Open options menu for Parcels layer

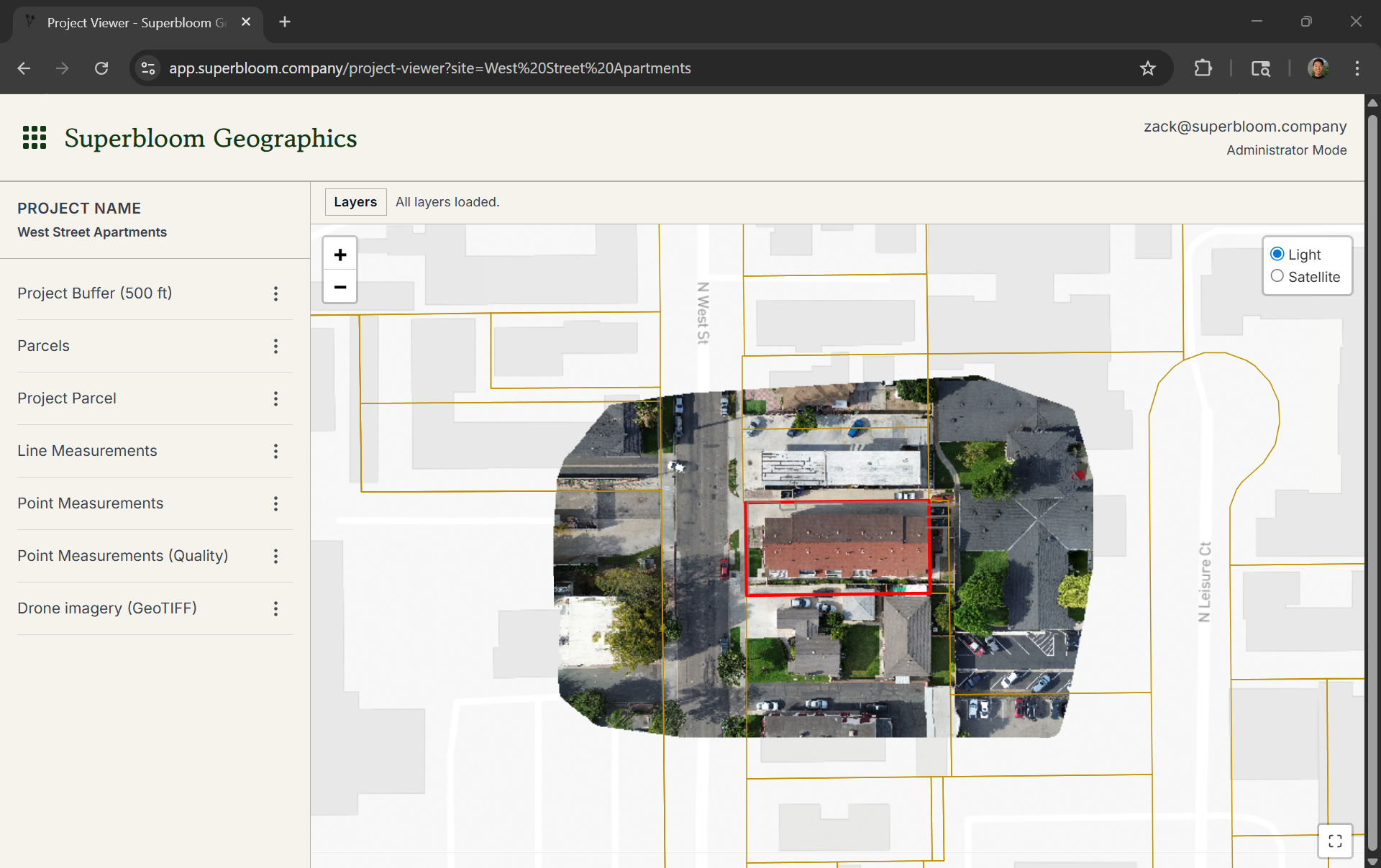[x=275, y=347]
